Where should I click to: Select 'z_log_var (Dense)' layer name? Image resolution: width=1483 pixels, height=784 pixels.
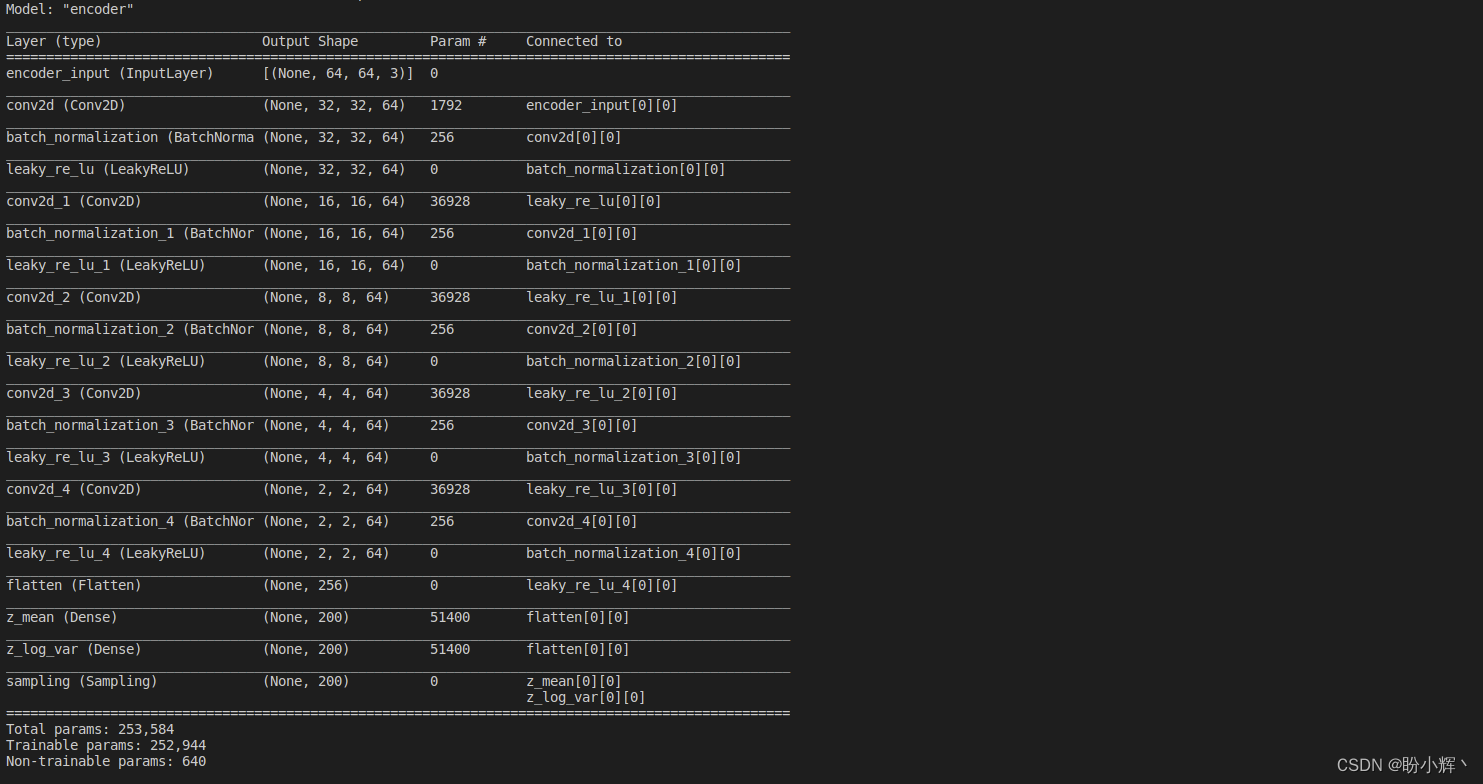pyautogui.click(x=74, y=649)
